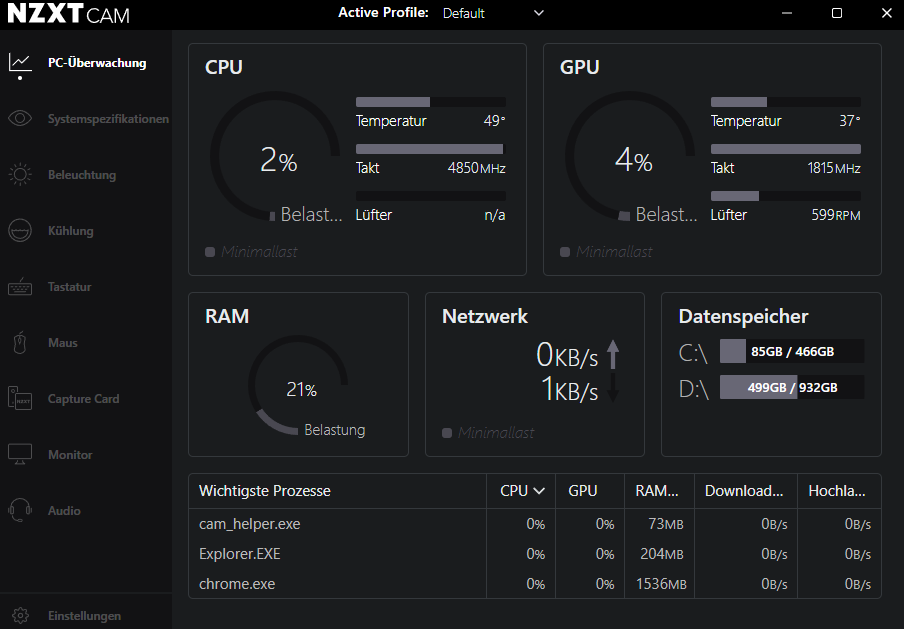Sort processes by GPU column

pos(589,491)
